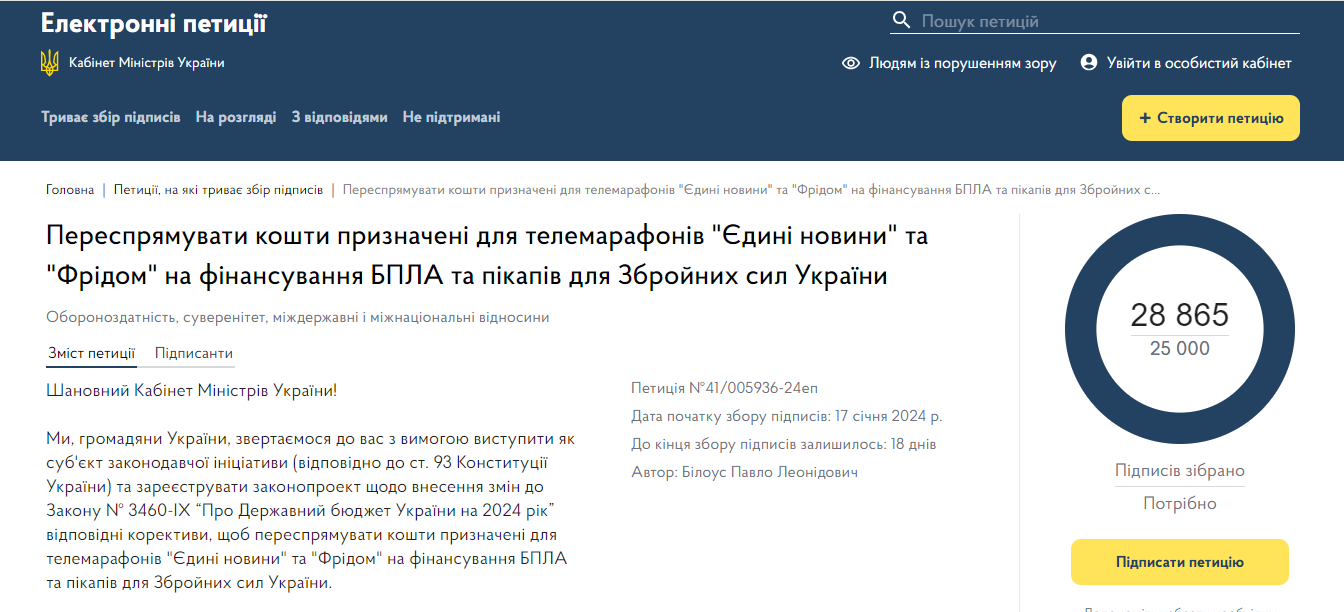Go to З відповідями section

(339, 117)
